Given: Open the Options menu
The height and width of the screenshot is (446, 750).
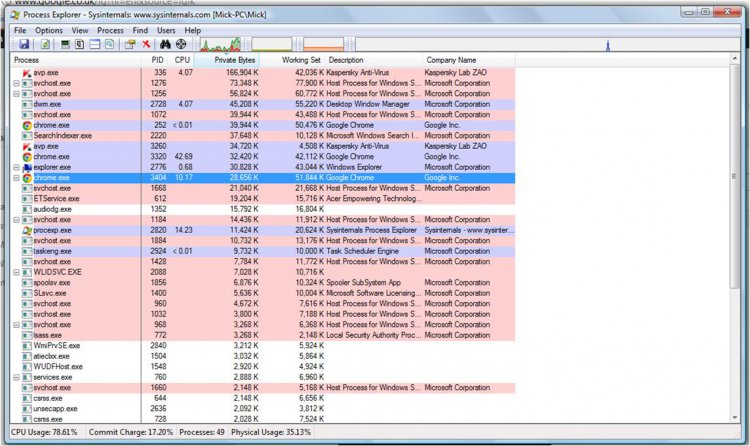Looking at the screenshot, I should pos(49,31).
